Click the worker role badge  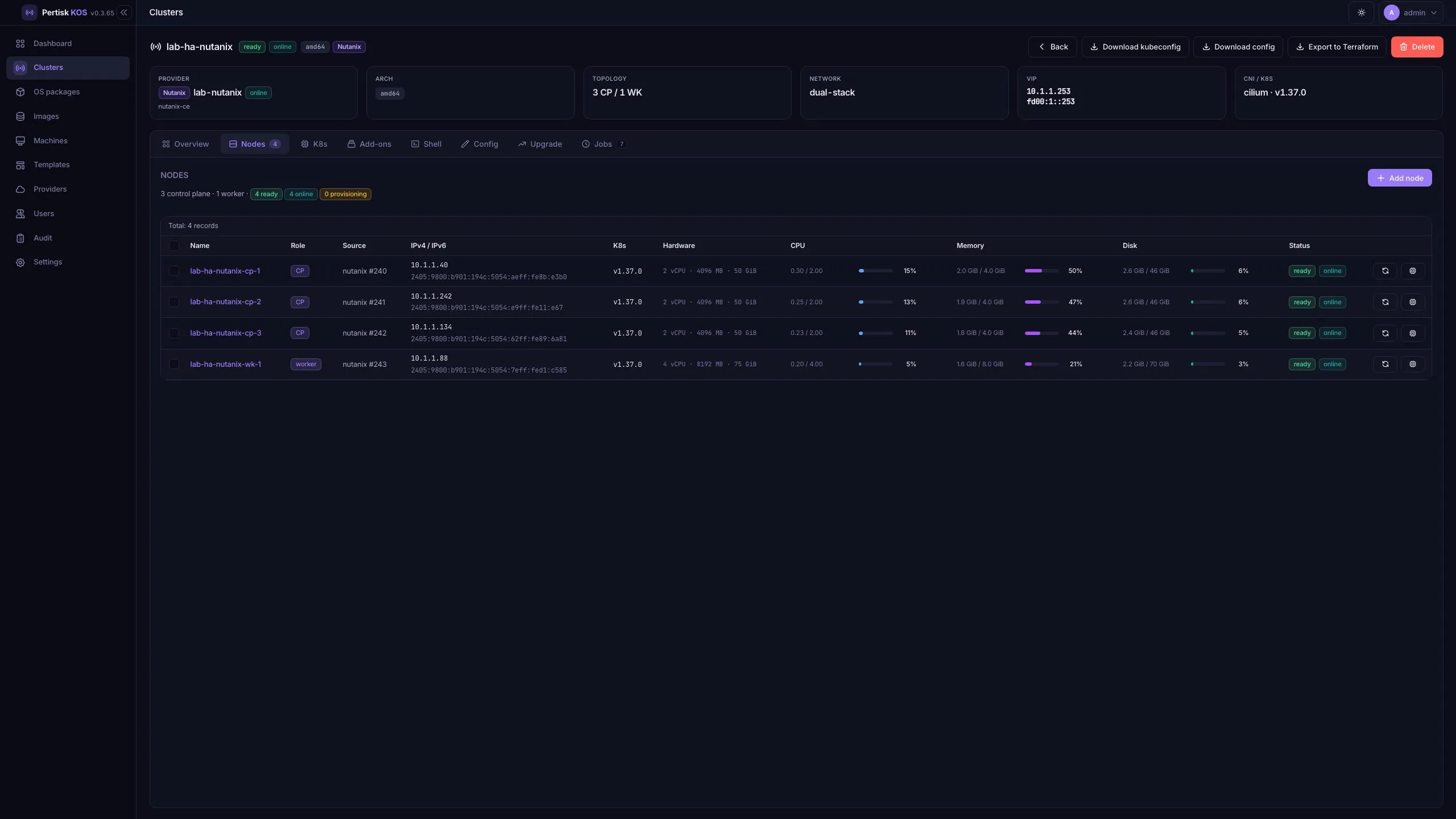click(306, 364)
